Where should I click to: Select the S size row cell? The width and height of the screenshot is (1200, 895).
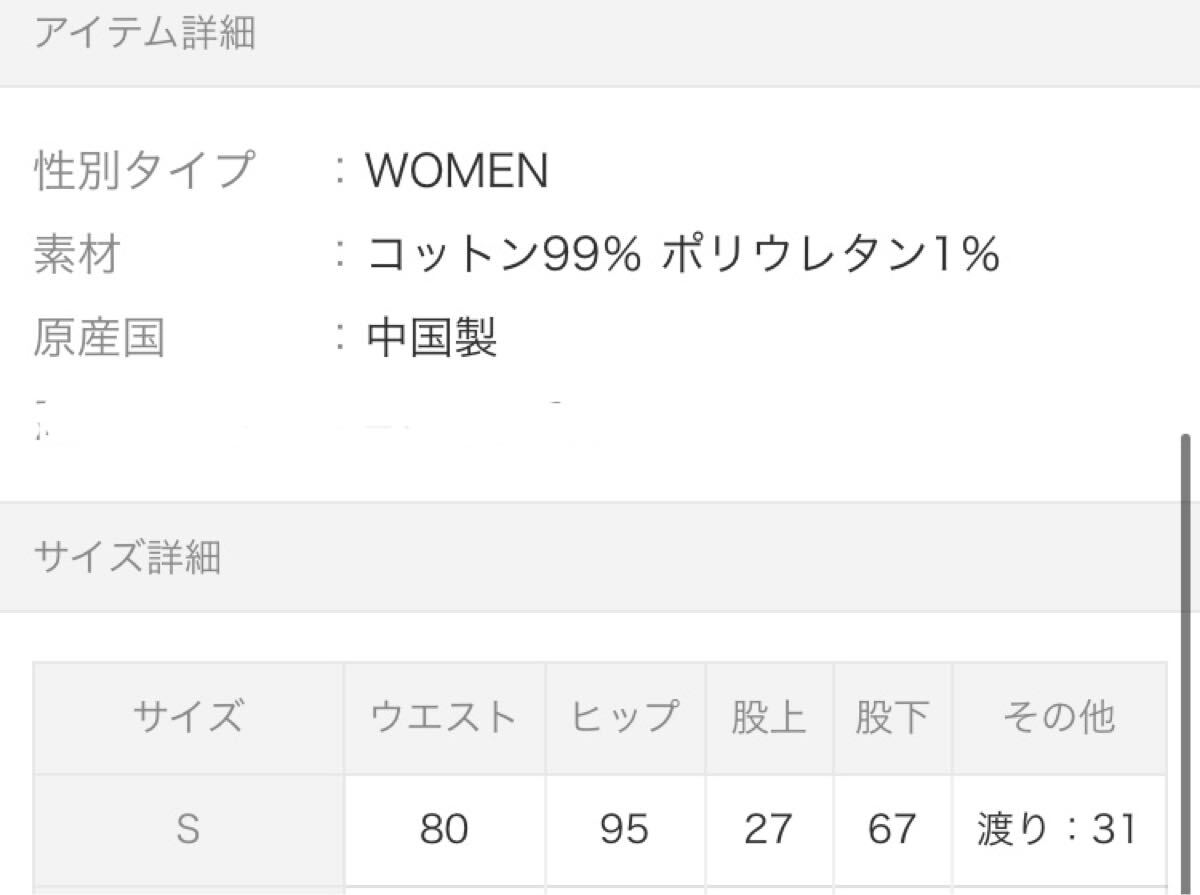pos(188,829)
